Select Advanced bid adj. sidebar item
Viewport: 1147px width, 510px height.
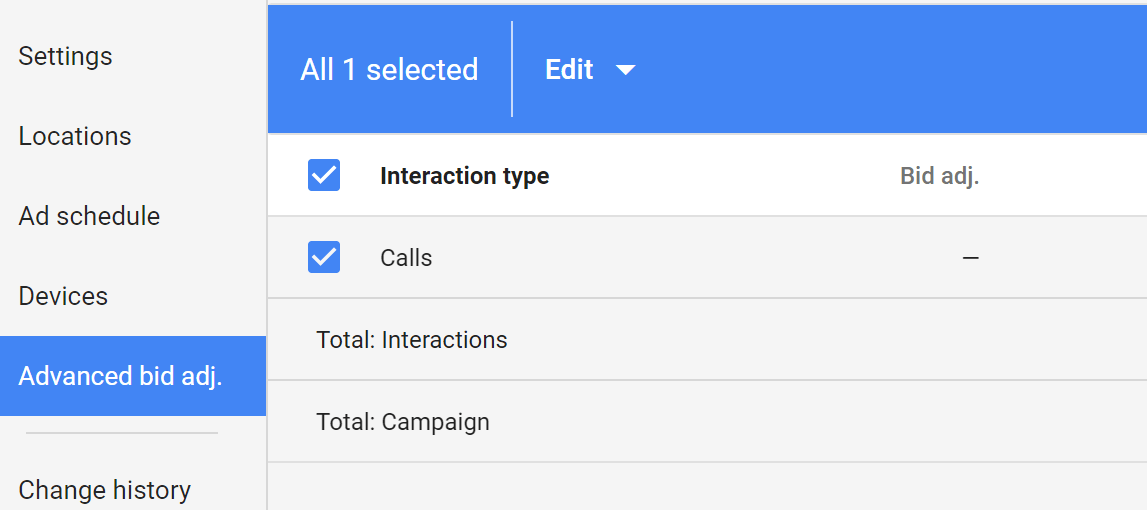(x=120, y=376)
